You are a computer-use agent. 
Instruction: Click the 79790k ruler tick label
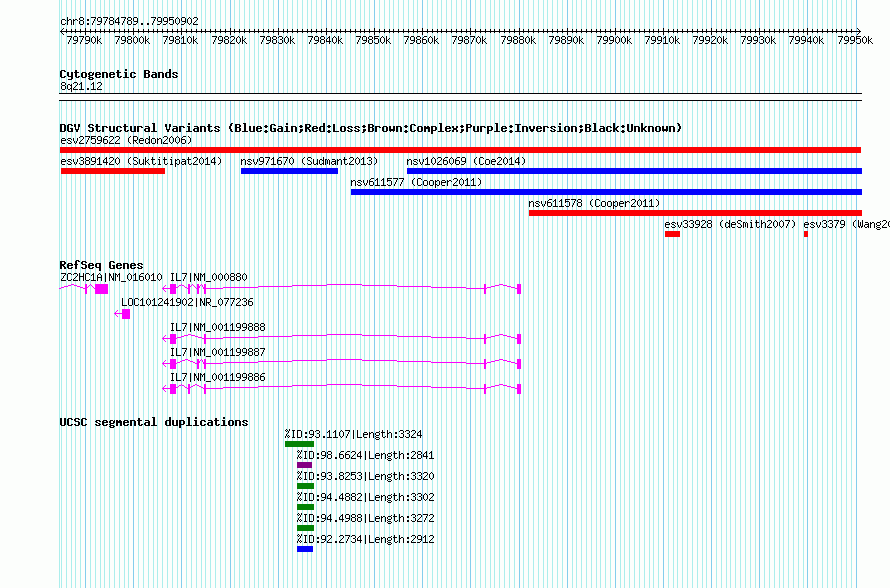[x=84, y=40]
